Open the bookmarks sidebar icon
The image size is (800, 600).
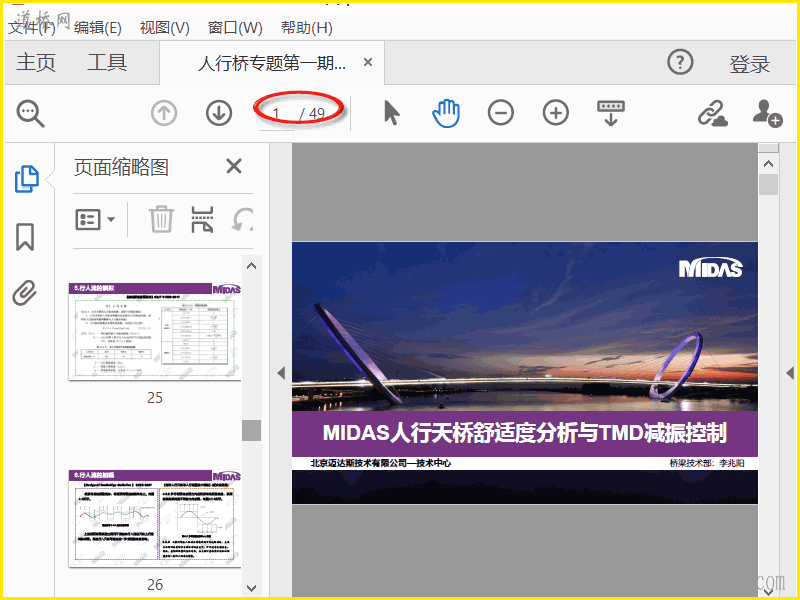point(25,237)
